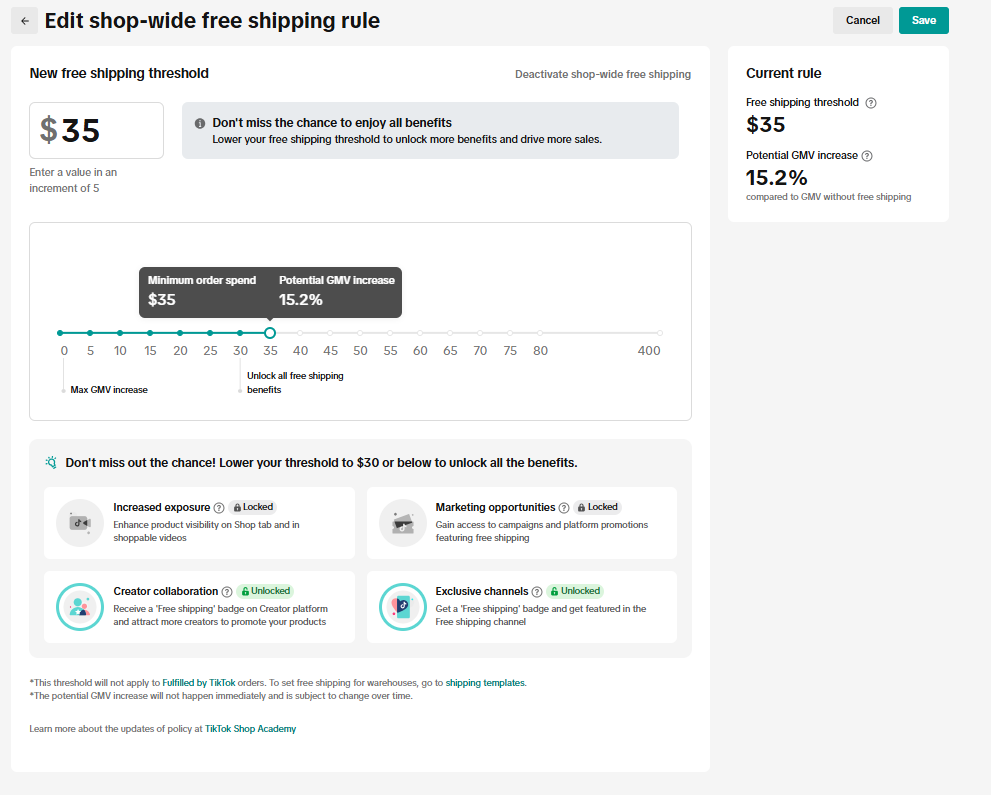
Task: Click help icon next to Free shipping threshold
Action: click(871, 103)
